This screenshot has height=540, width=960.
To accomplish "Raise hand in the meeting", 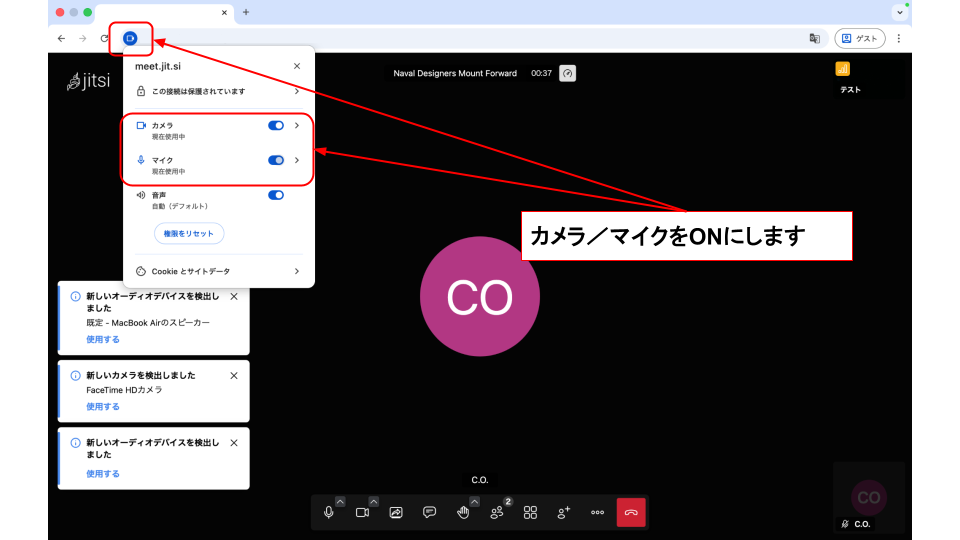I will [x=463, y=512].
